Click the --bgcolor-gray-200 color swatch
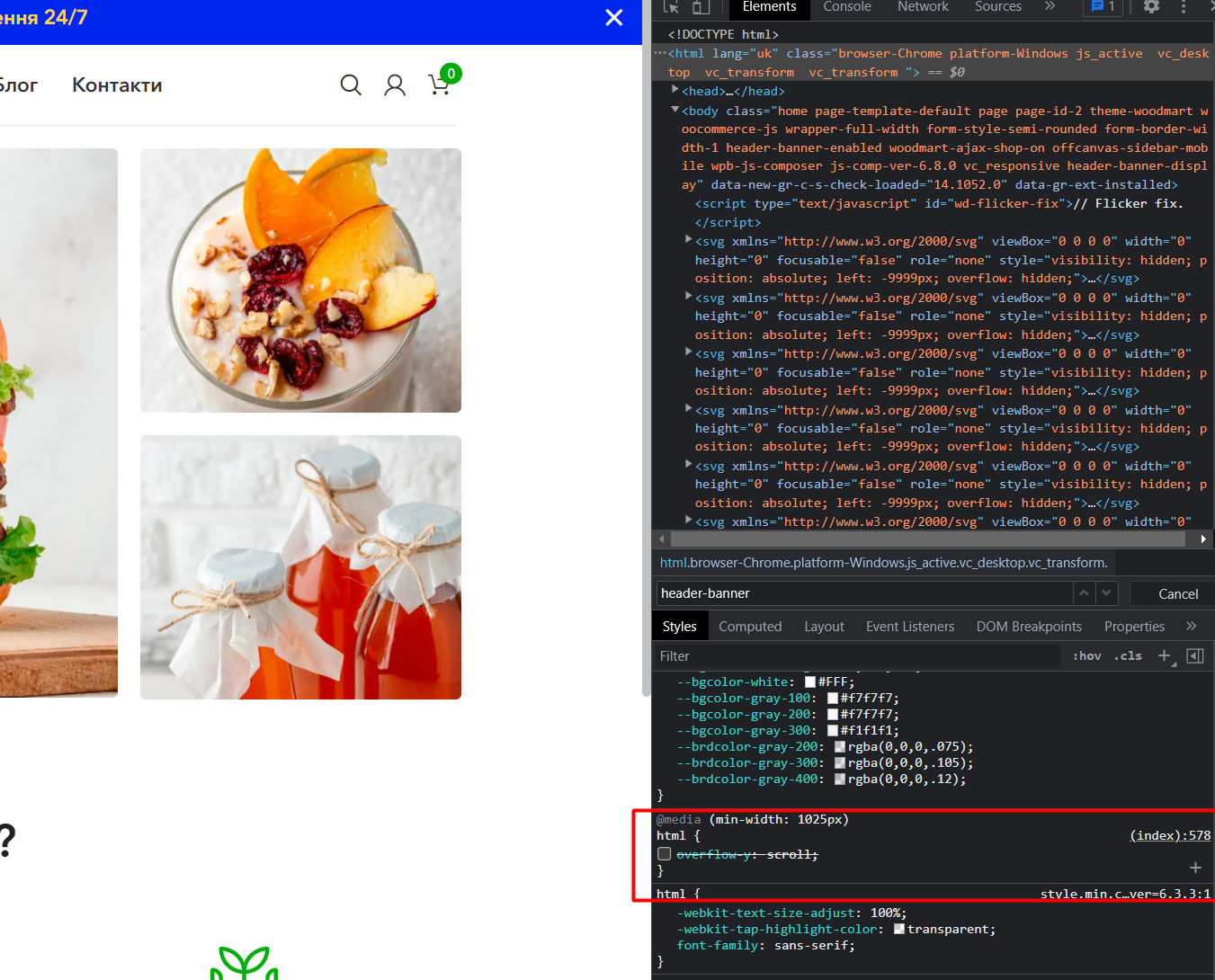Viewport: 1215px width, 980px height. point(833,715)
